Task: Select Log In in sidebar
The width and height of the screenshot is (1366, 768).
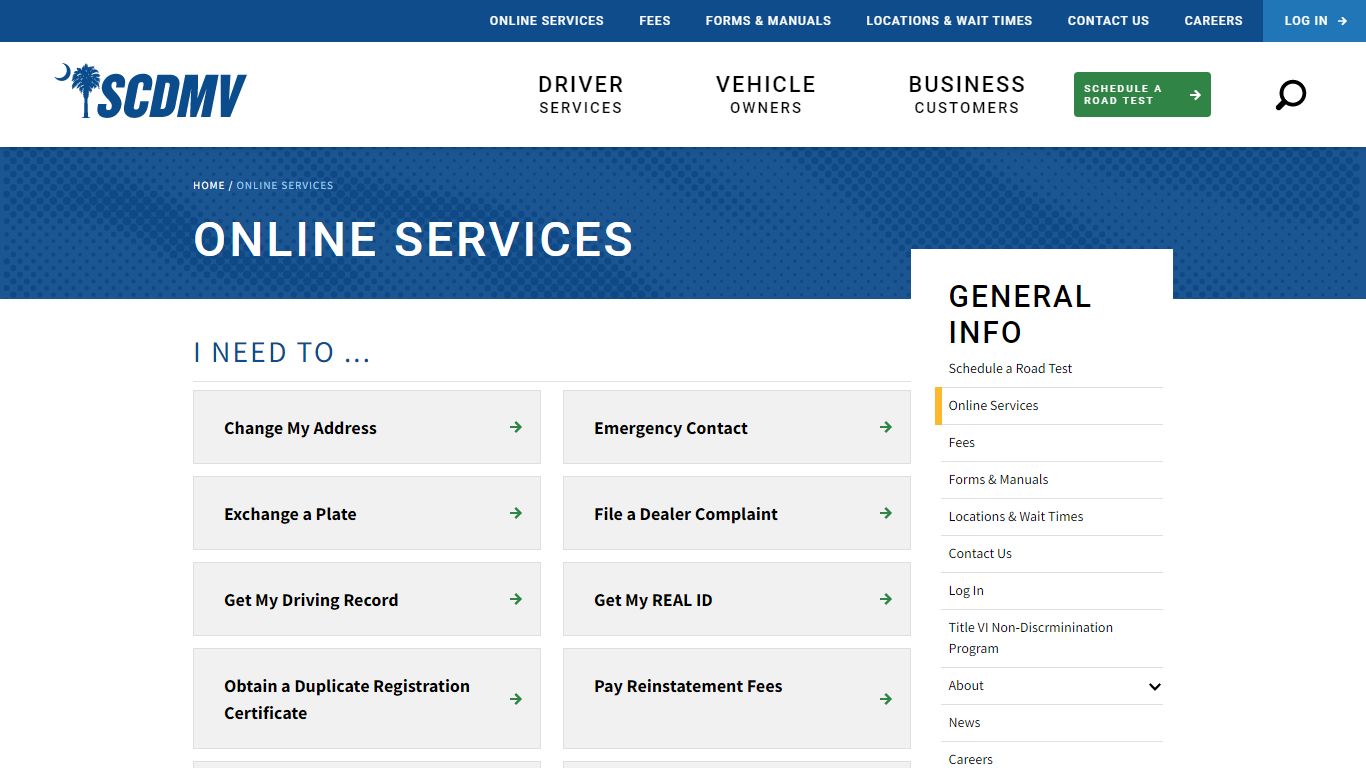Action: coord(966,590)
